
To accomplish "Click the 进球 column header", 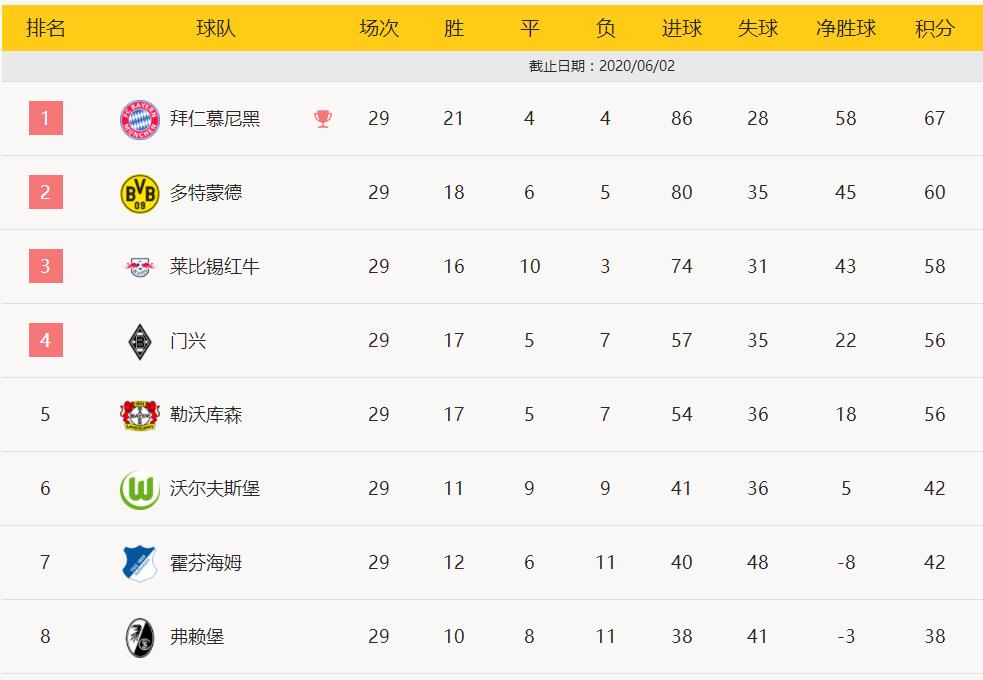I will coord(681,28).
